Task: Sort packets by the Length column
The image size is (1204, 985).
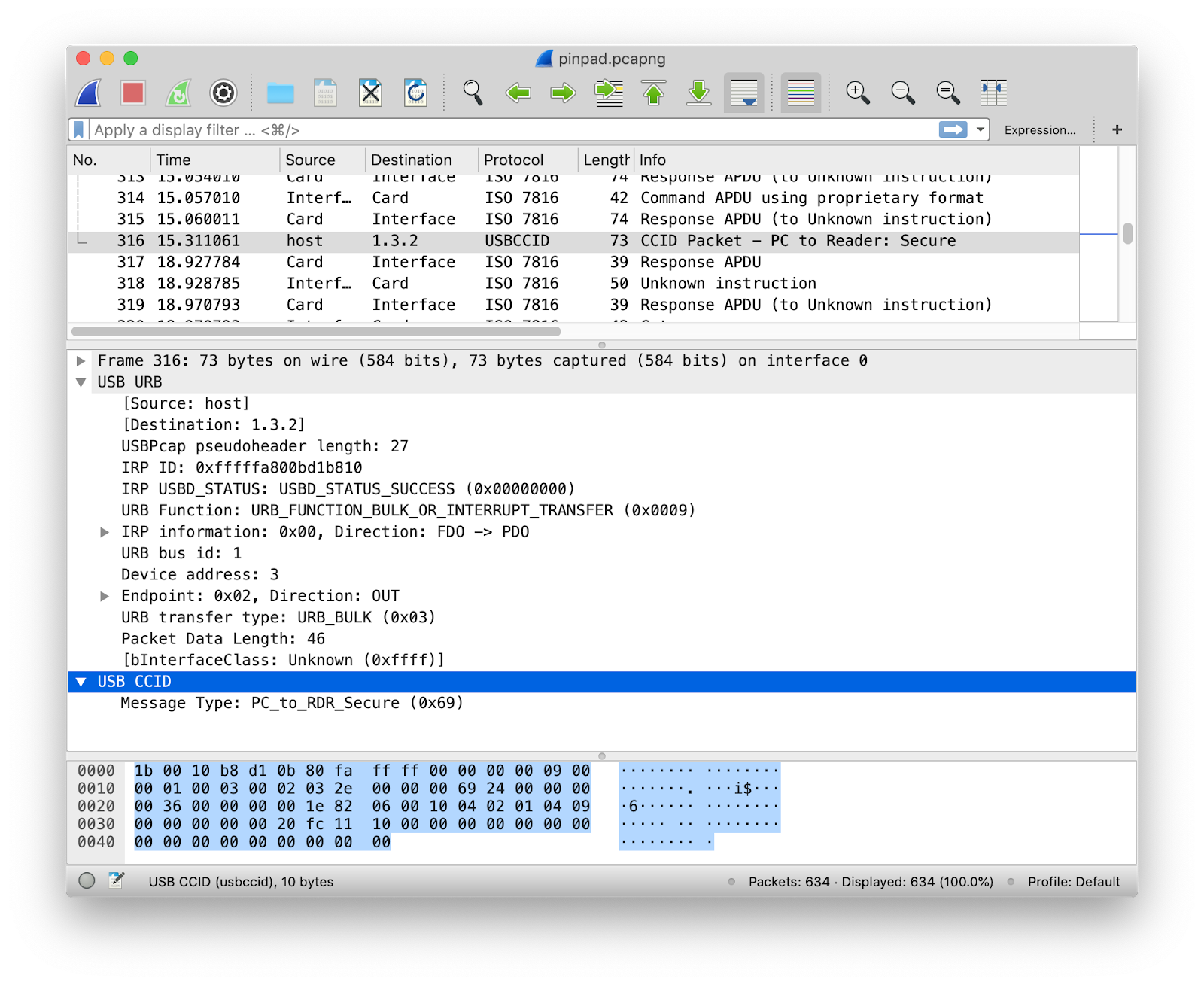Action: click(607, 160)
